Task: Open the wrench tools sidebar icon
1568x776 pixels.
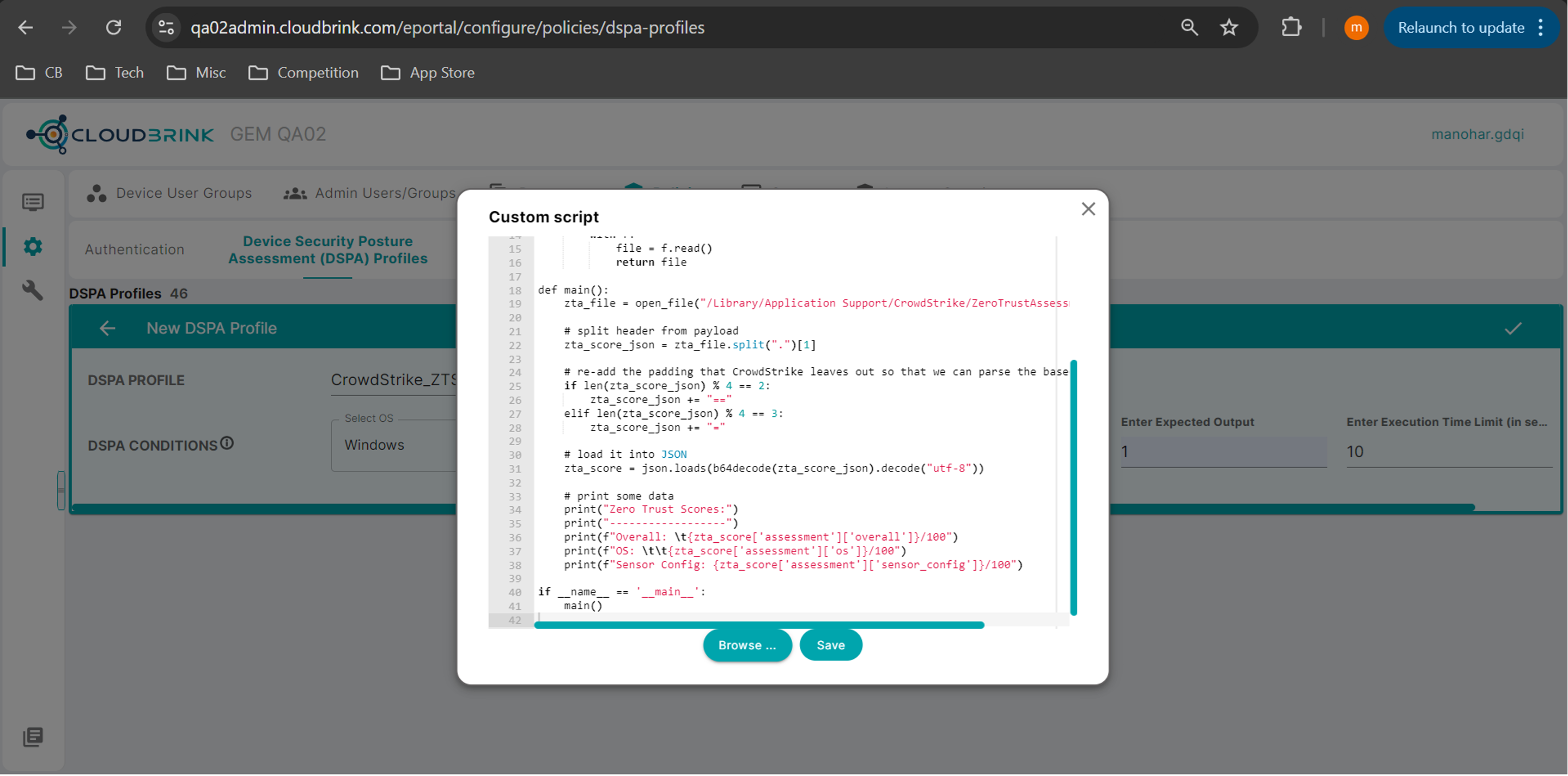Action: [33, 290]
